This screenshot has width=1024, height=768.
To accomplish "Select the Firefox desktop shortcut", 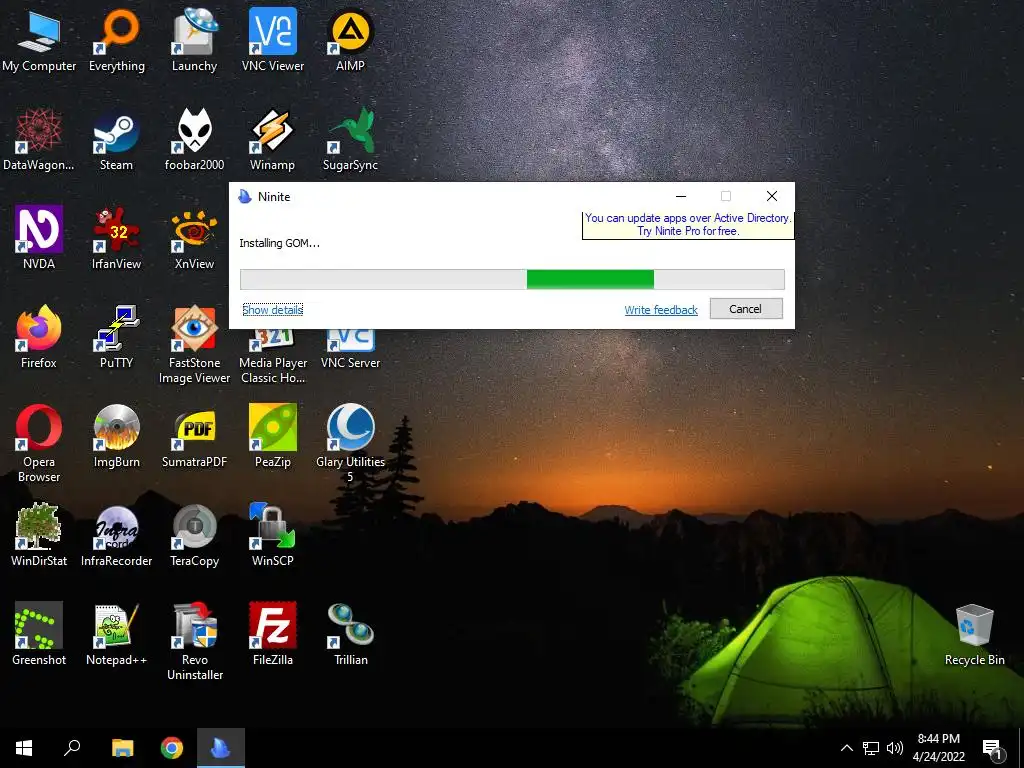I will coord(39,338).
